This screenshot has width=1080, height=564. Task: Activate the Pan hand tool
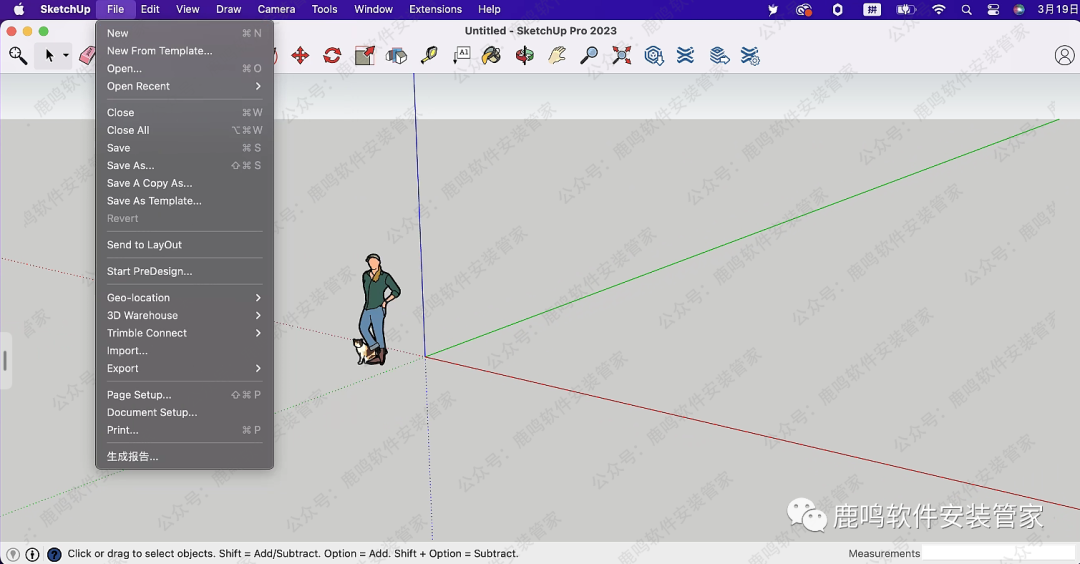click(x=557, y=56)
